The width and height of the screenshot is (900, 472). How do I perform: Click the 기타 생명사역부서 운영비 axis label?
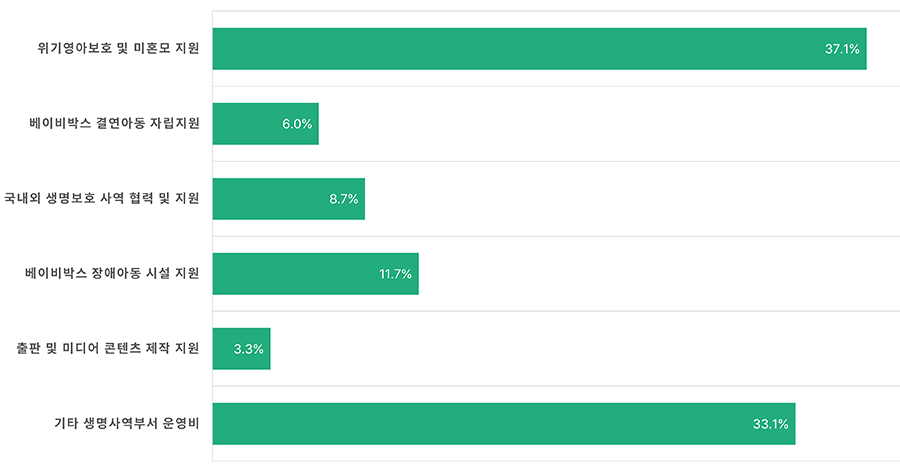(x=127, y=424)
